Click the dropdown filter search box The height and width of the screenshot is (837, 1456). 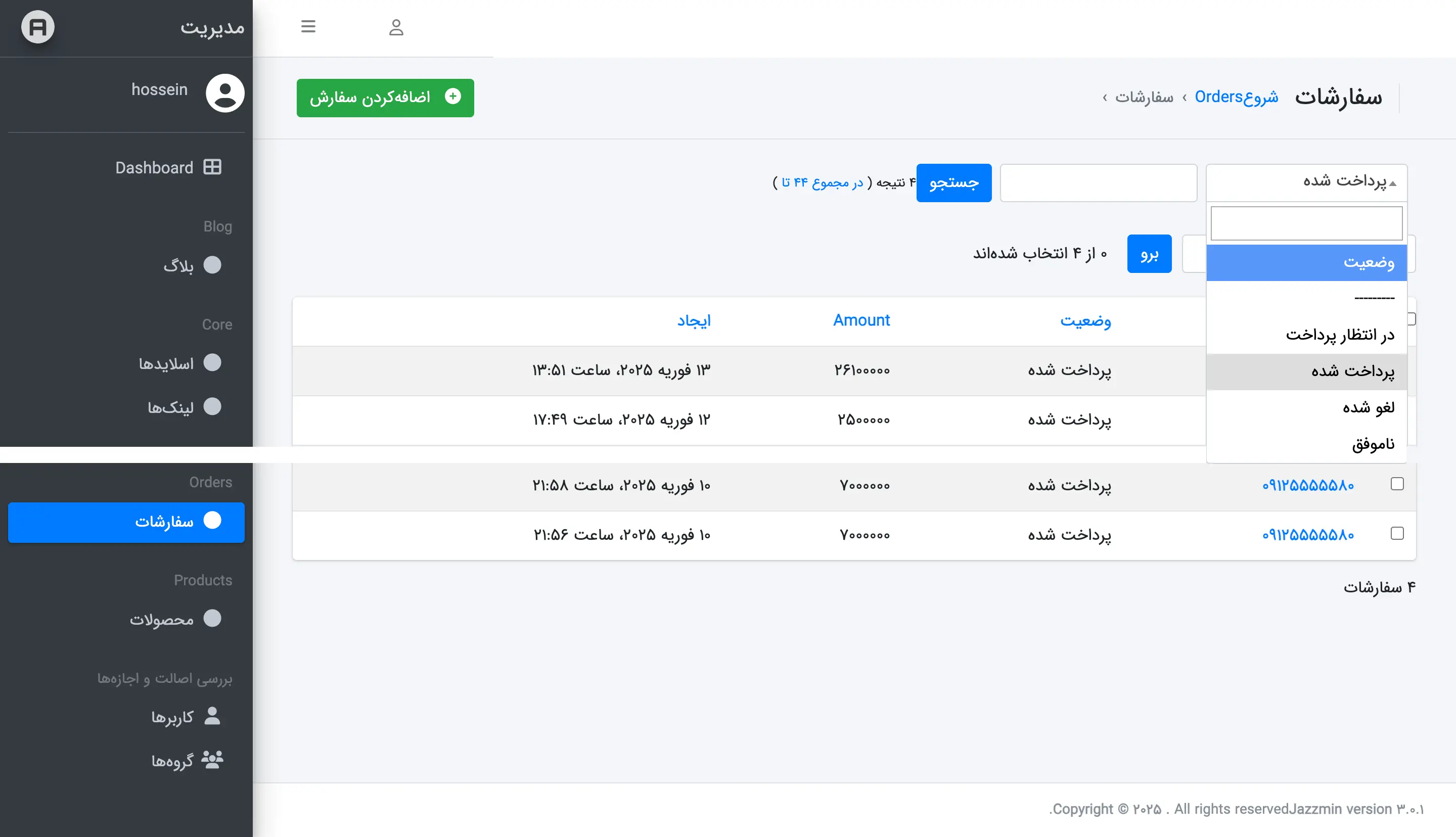tap(1306, 223)
